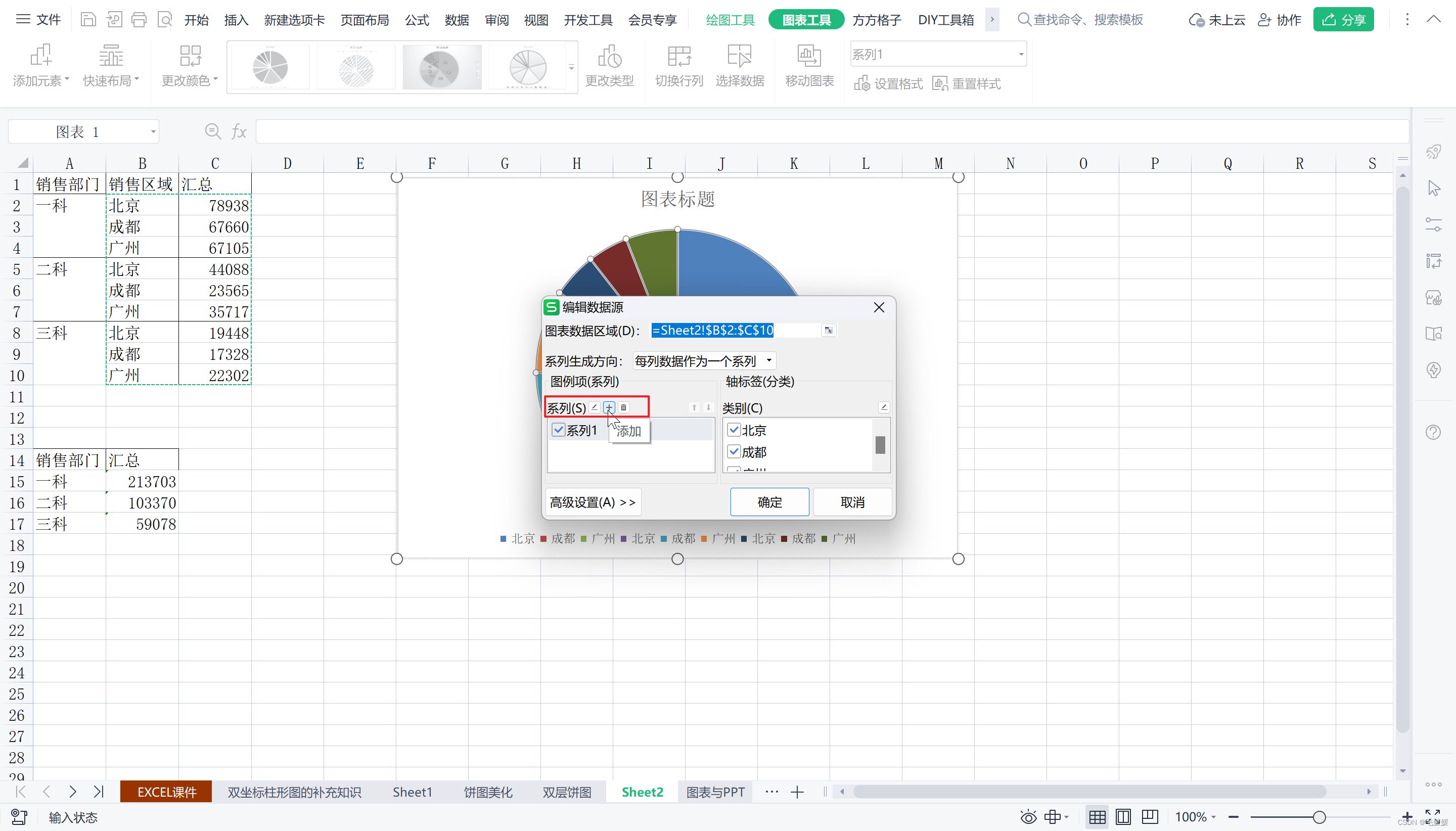1456x831 pixels.
Task: Open the 系列生成方向 dropdown
Action: pyautogui.click(x=704, y=361)
